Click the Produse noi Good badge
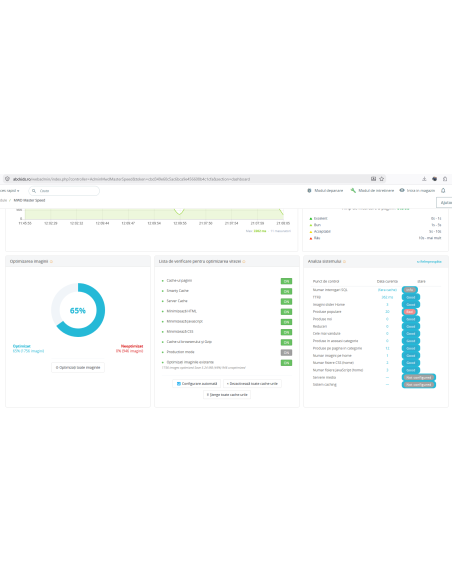The height and width of the screenshot is (584, 452). pos(411,319)
